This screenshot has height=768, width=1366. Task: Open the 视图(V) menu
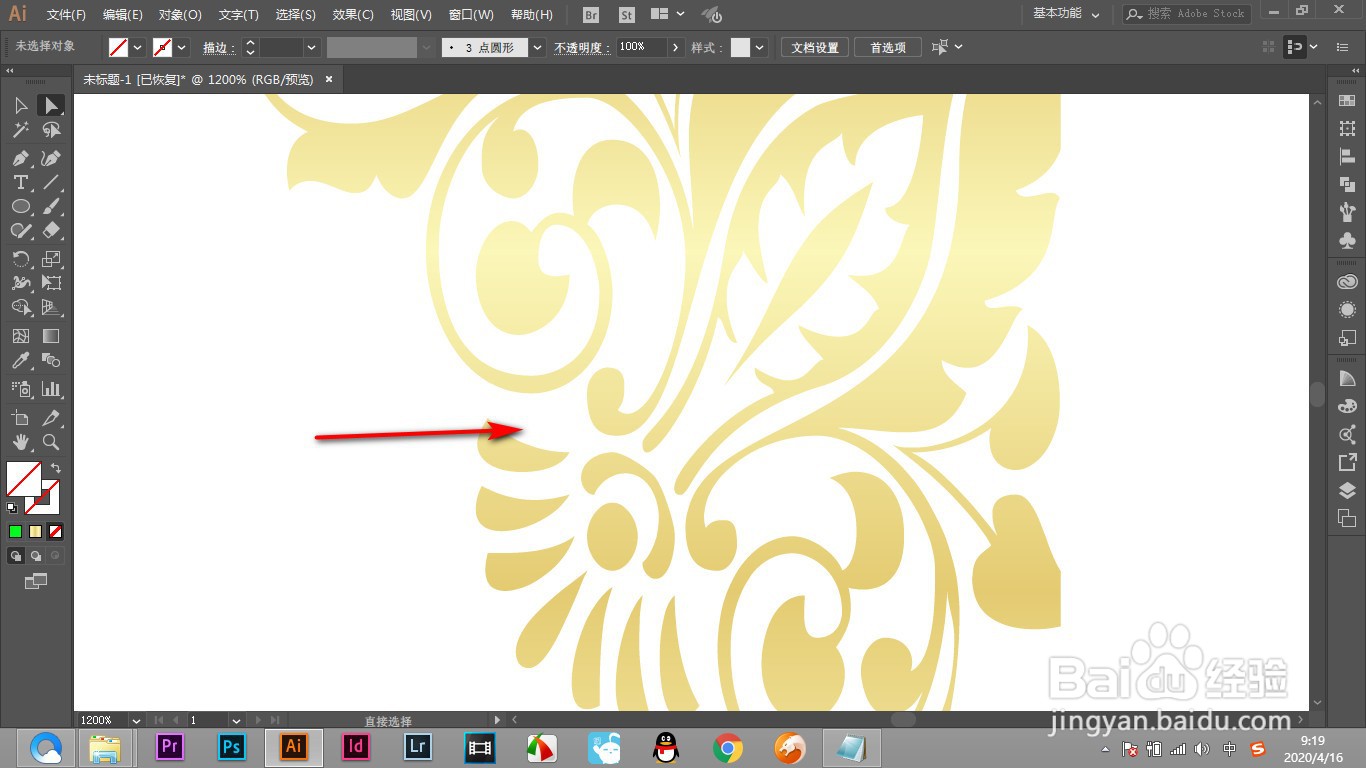click(411, 15)
